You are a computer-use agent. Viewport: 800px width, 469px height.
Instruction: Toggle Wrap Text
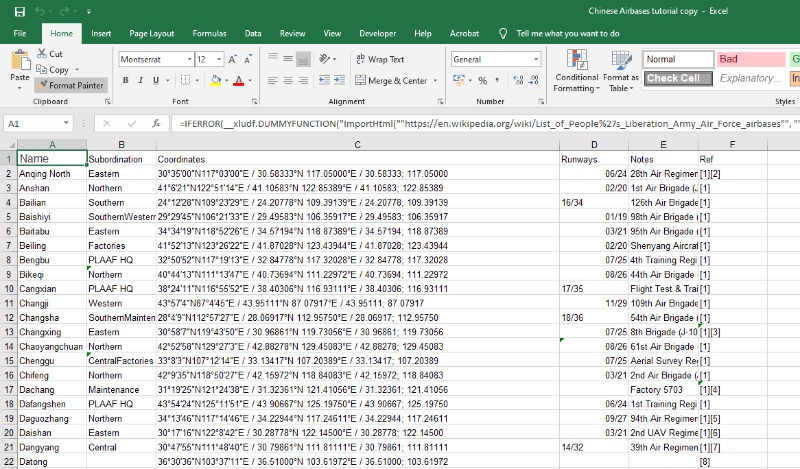point(380,59)
